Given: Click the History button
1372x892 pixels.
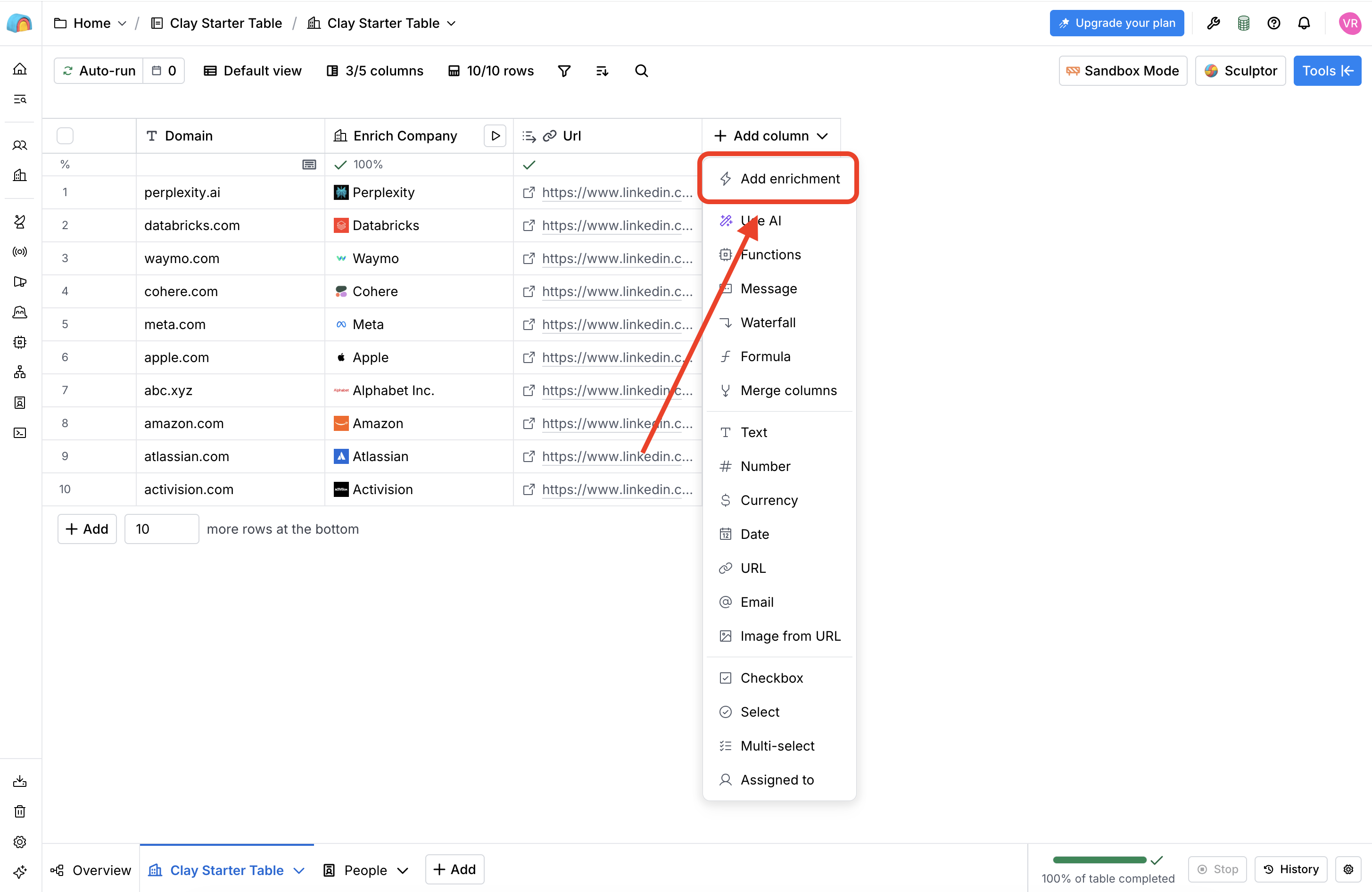Looking at the screenshot, I should click(1291, 869).
